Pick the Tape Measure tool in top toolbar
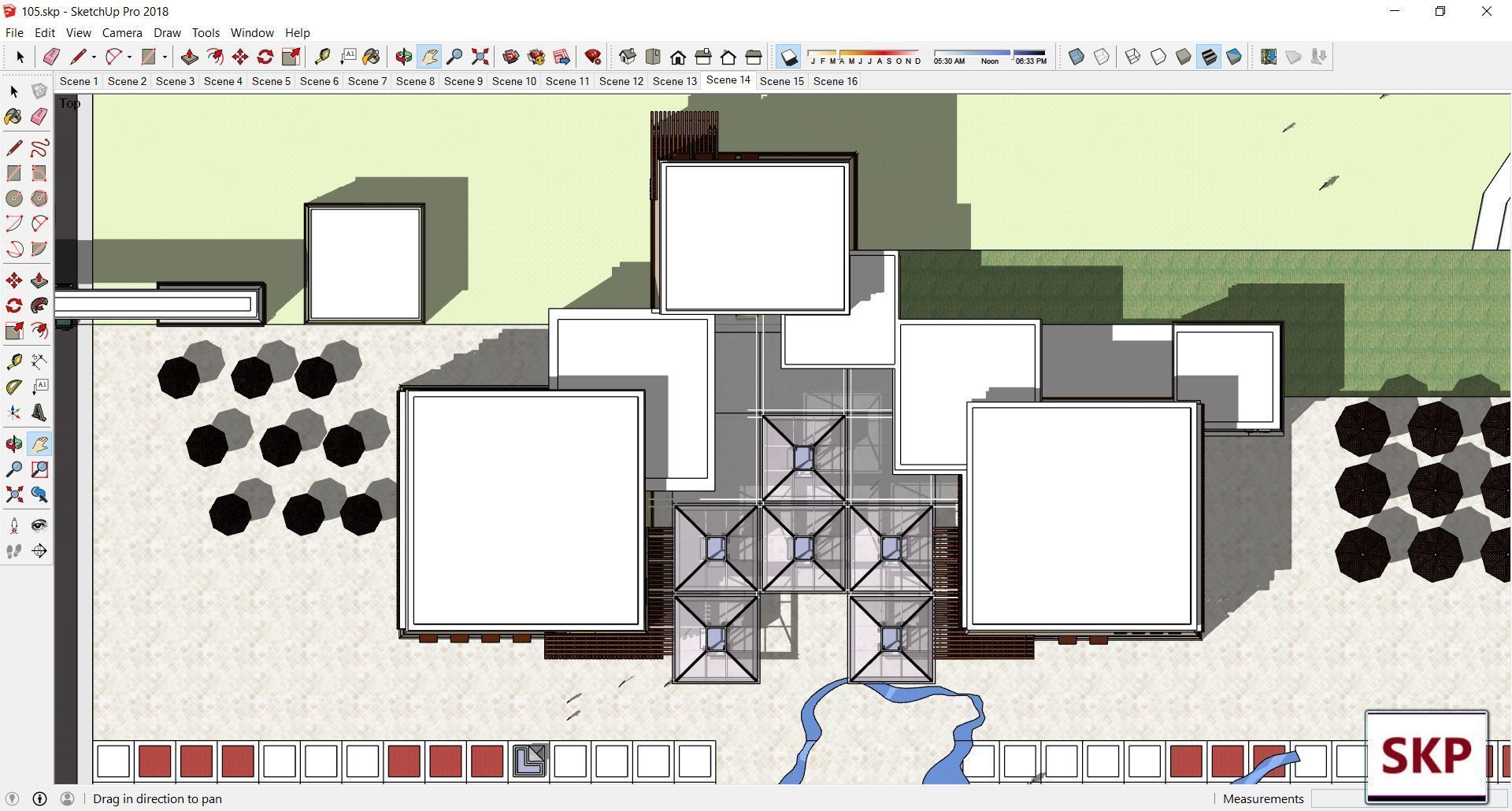Image resolution: width=1512 pixels, height=811 pixels. point(322,57)
